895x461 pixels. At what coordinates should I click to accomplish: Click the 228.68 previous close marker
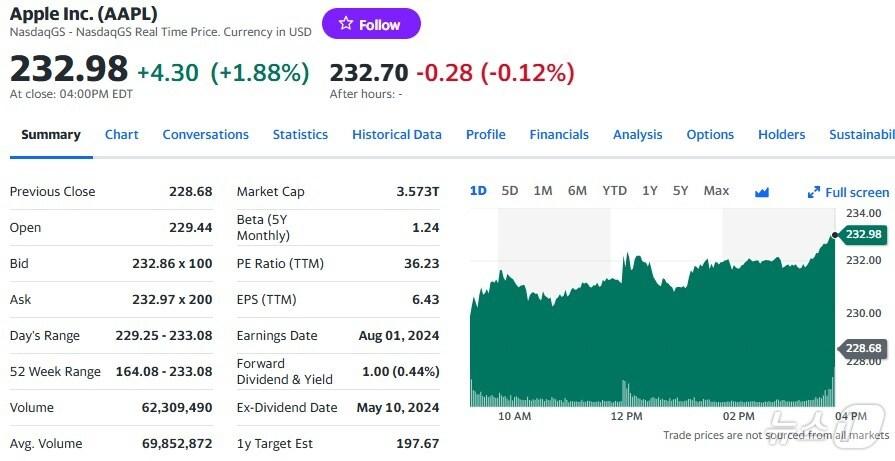[863, 348]
